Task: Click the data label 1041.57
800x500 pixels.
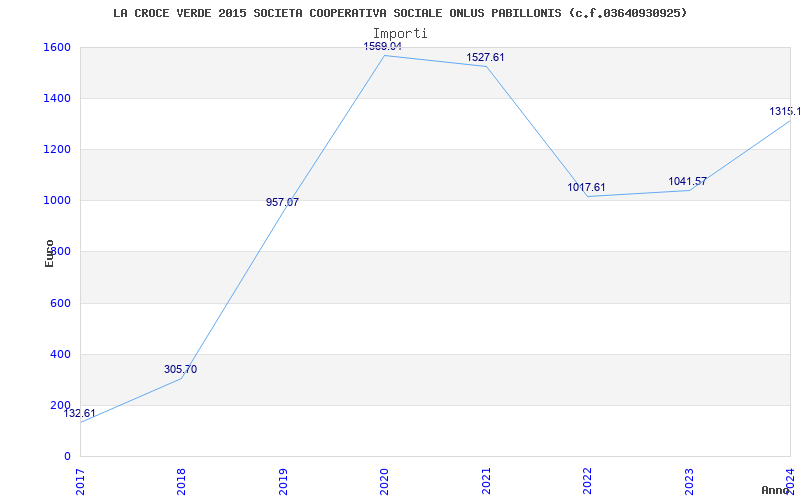Action: (x=687, y=181)
